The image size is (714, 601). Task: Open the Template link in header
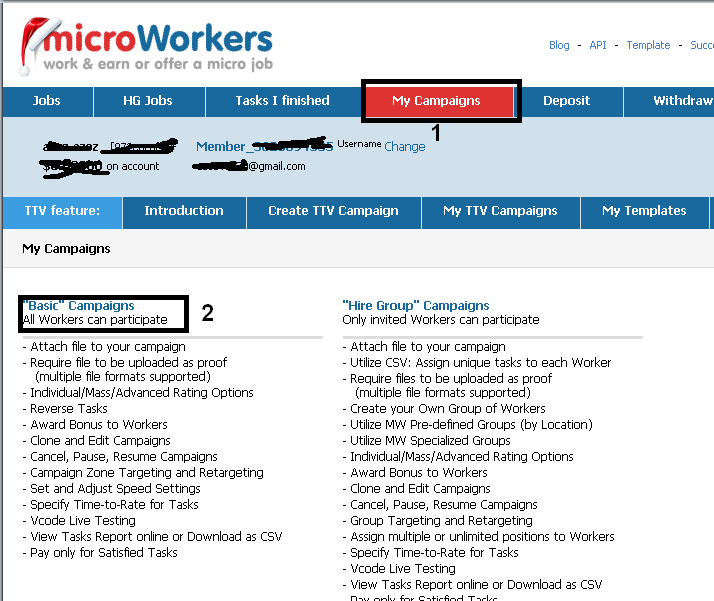coord(648,45)
